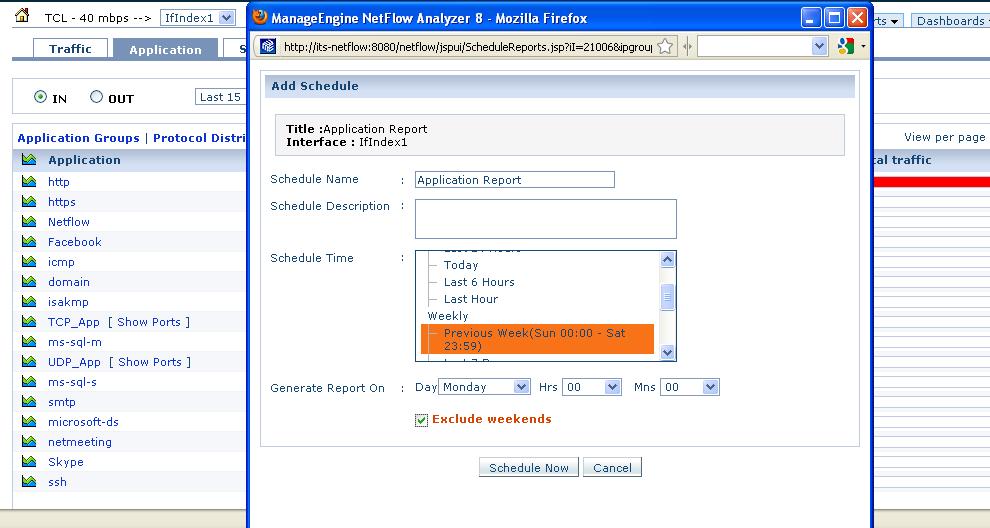The height and width of the screenshot is (528, 990).
Task: Click the graph icon next to http
Action: (x=29, y=182)
